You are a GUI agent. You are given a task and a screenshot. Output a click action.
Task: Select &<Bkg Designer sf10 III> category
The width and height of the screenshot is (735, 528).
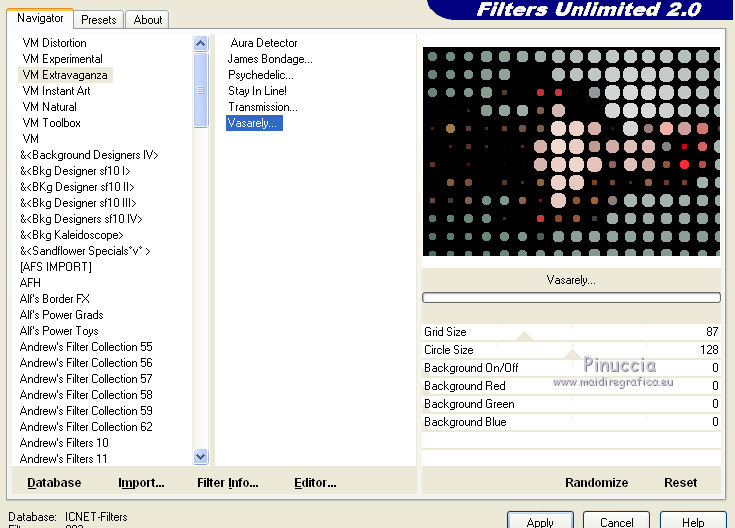[78, 203]
